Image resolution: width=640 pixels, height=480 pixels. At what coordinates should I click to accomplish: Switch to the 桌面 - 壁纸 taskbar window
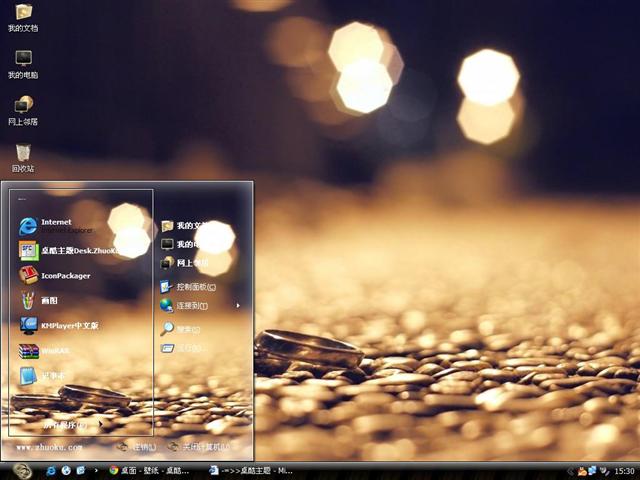point(150,470)
